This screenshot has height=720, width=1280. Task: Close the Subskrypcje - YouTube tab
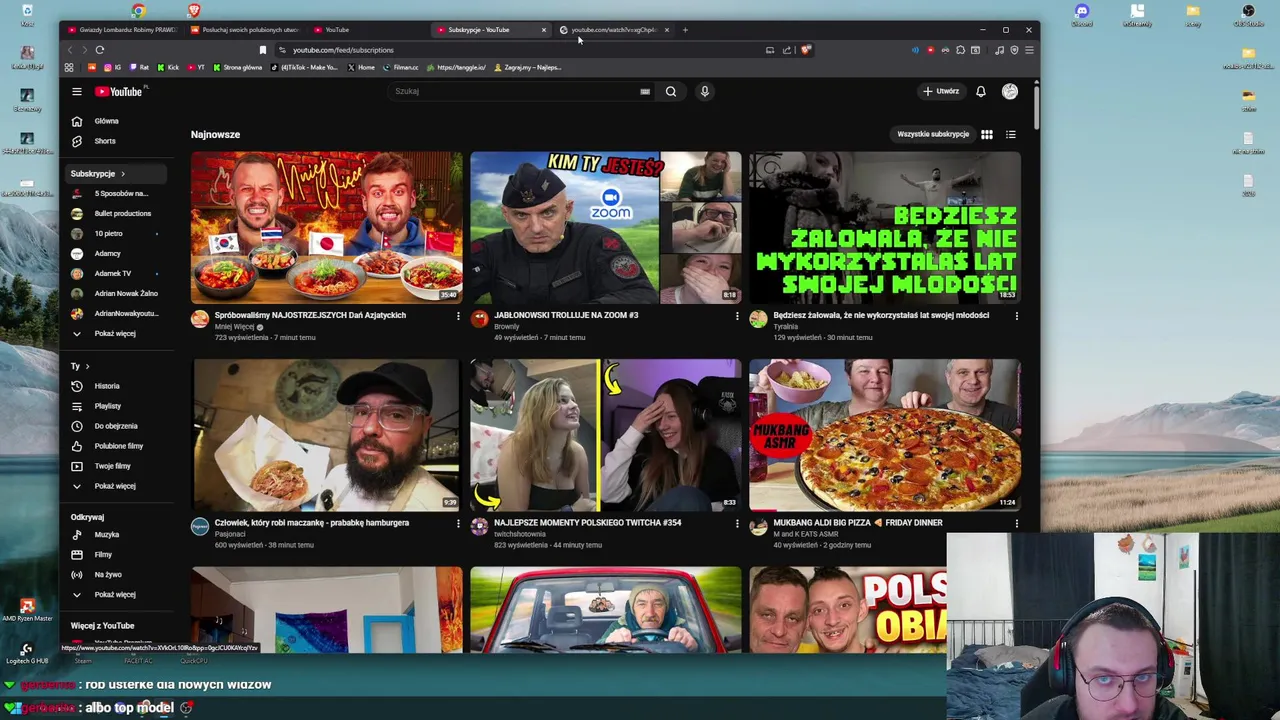coord(544,30)
